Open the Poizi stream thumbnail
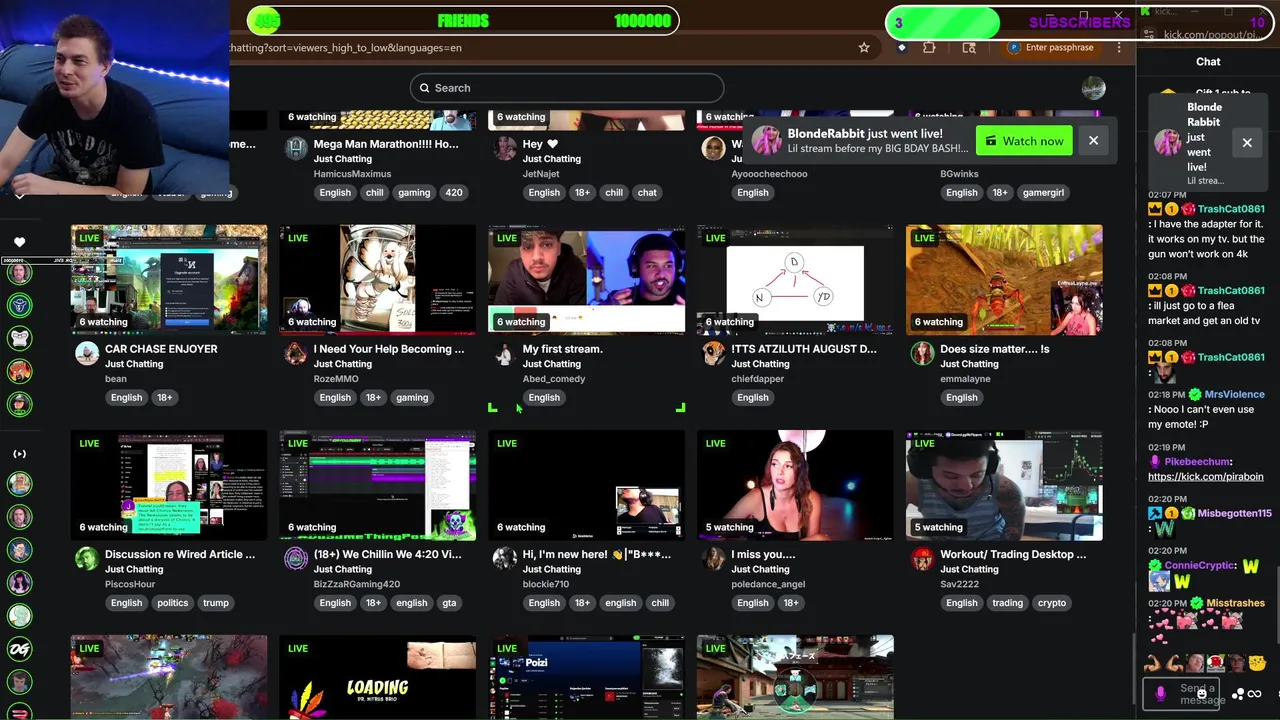 (586, 677)
